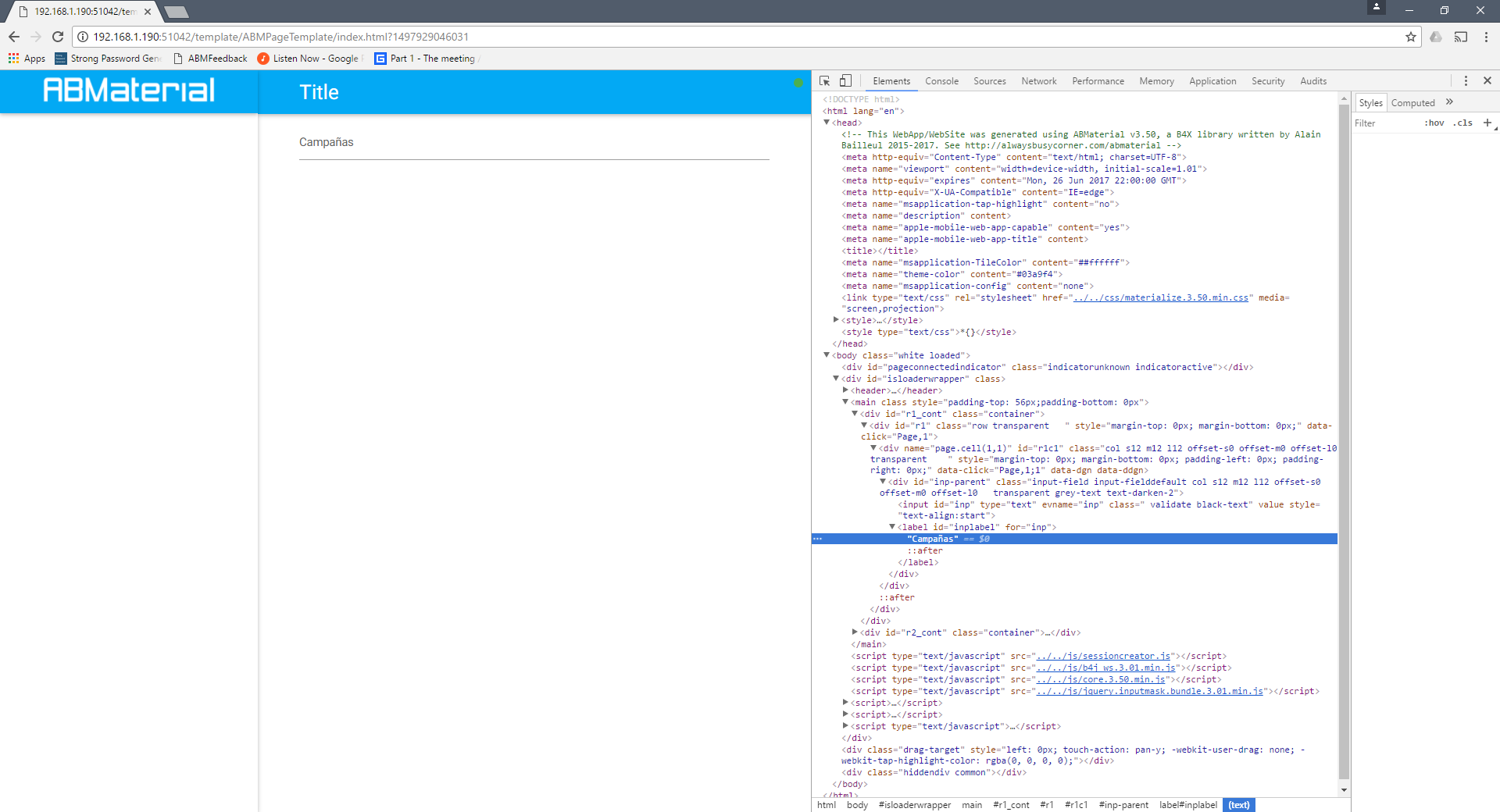Open the Apps bookmarks shortcut
This screenshot has height=812, width=1500.
27,59
